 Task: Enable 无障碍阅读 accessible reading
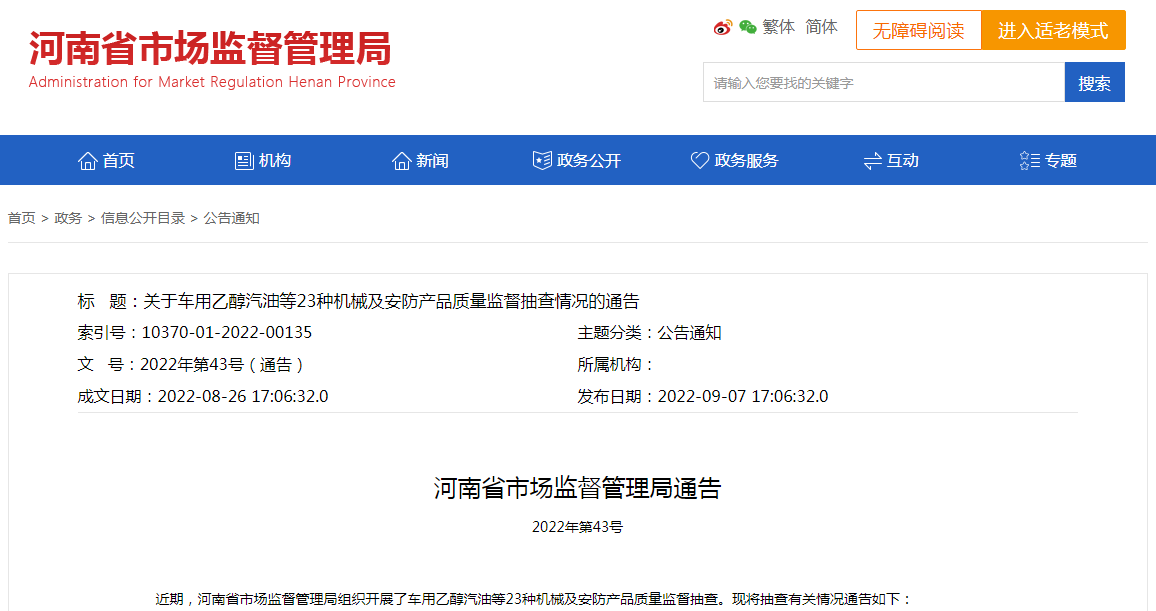(x=919, y=30)
